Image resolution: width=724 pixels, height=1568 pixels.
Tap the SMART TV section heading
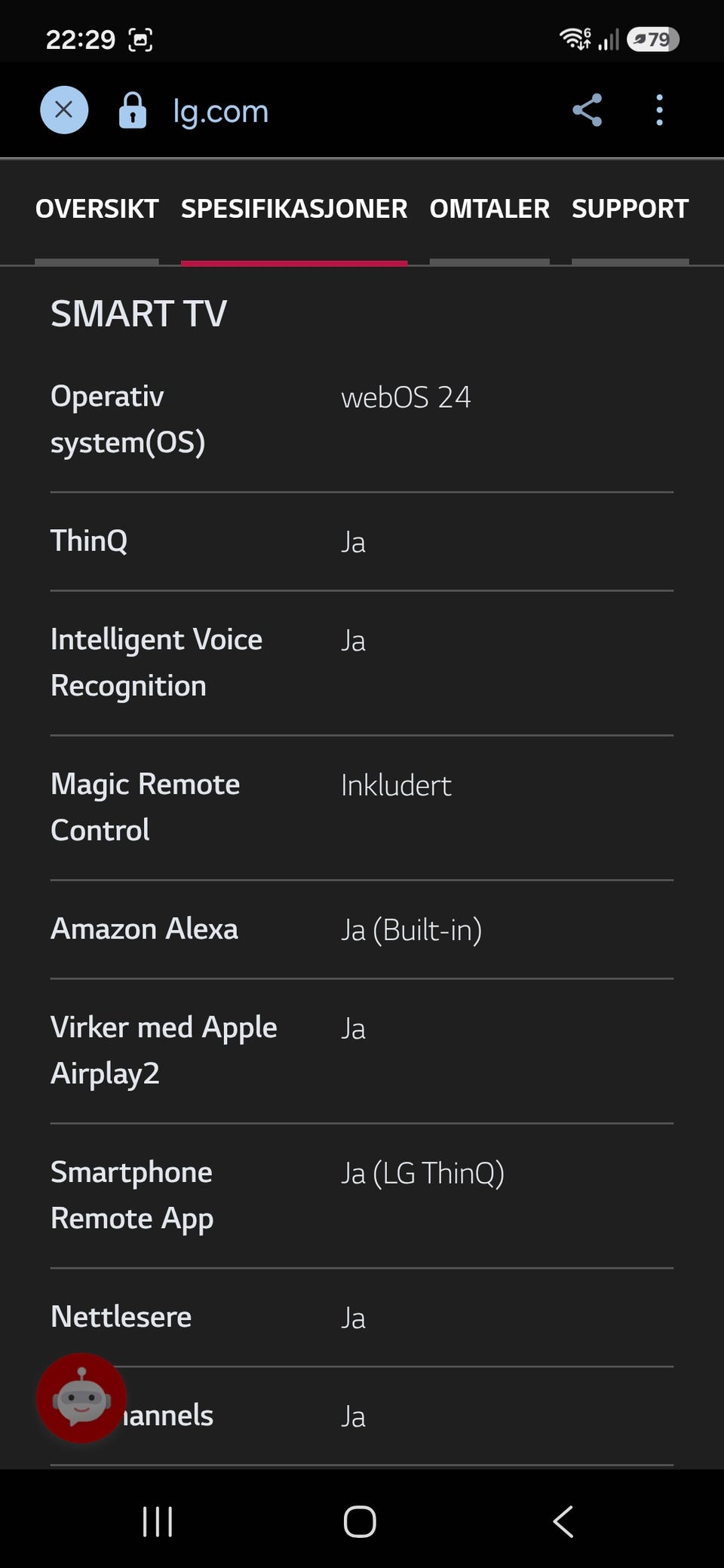(x=139, y=314)
